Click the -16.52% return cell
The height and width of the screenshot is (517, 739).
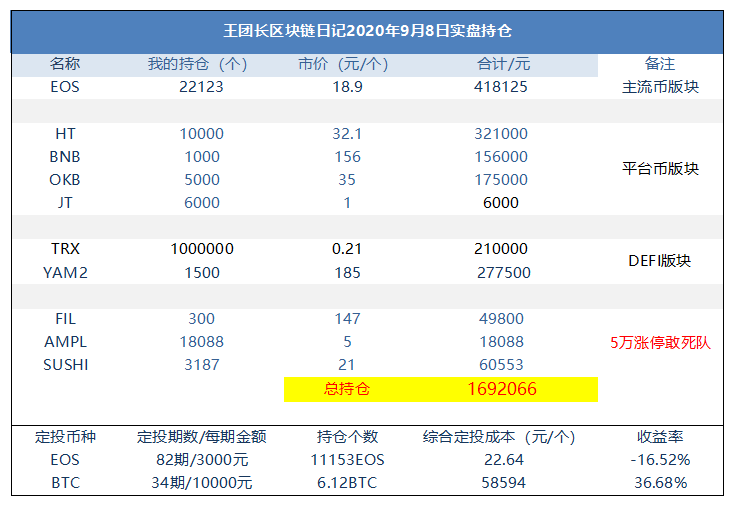(660, 460)
